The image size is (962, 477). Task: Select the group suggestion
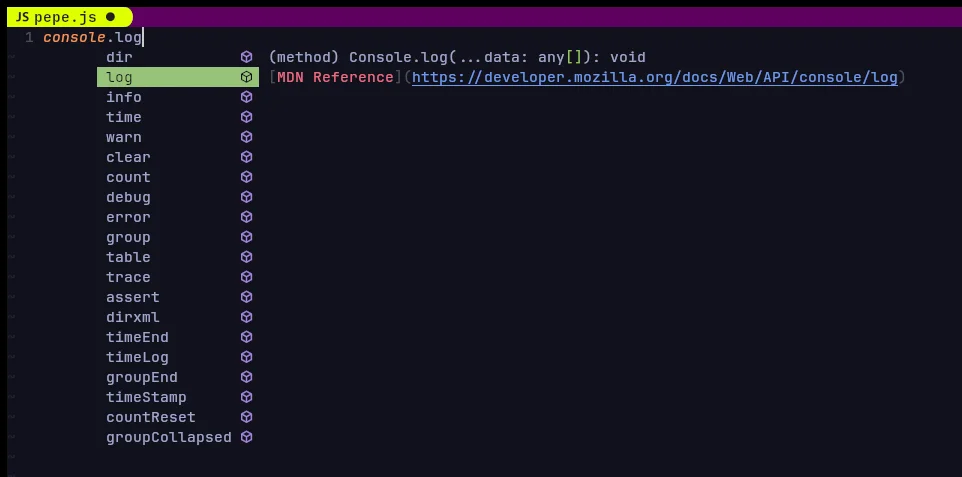click(178, 237)
